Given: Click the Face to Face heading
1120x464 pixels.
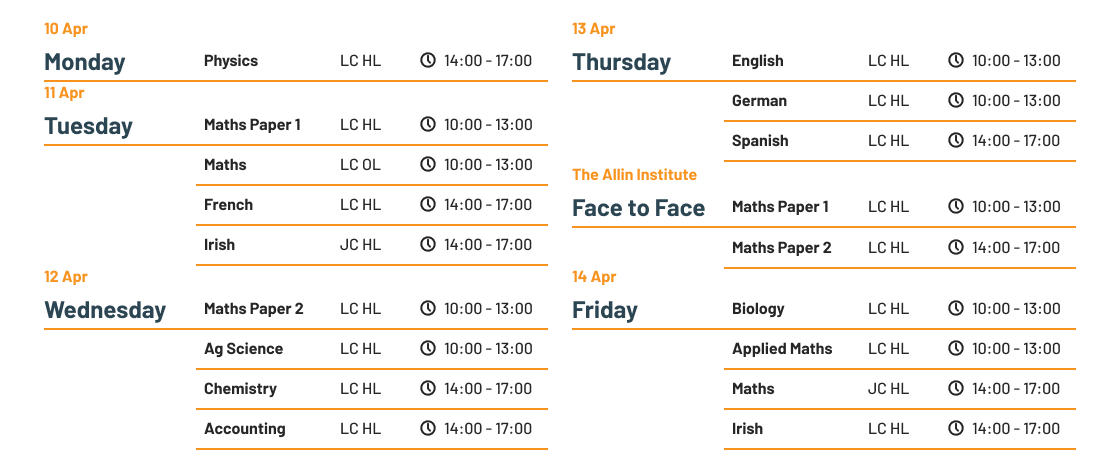Looking at the screenshot, I should coord(639,208).
